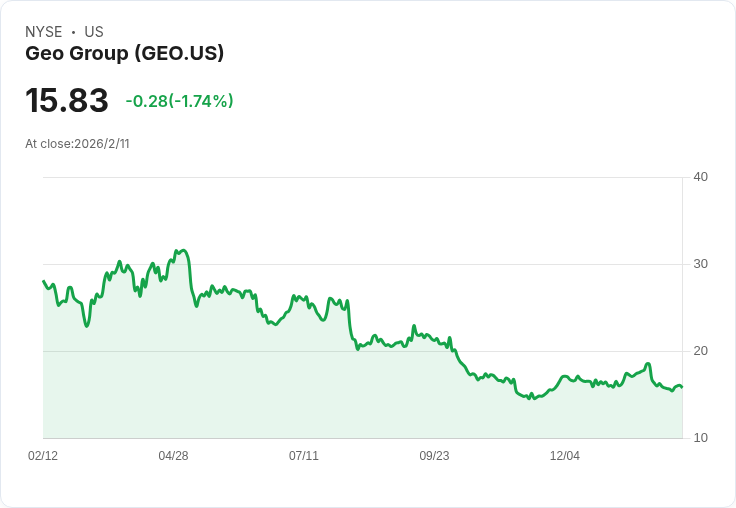Click the leftmost start of price line

click(44, 282)
